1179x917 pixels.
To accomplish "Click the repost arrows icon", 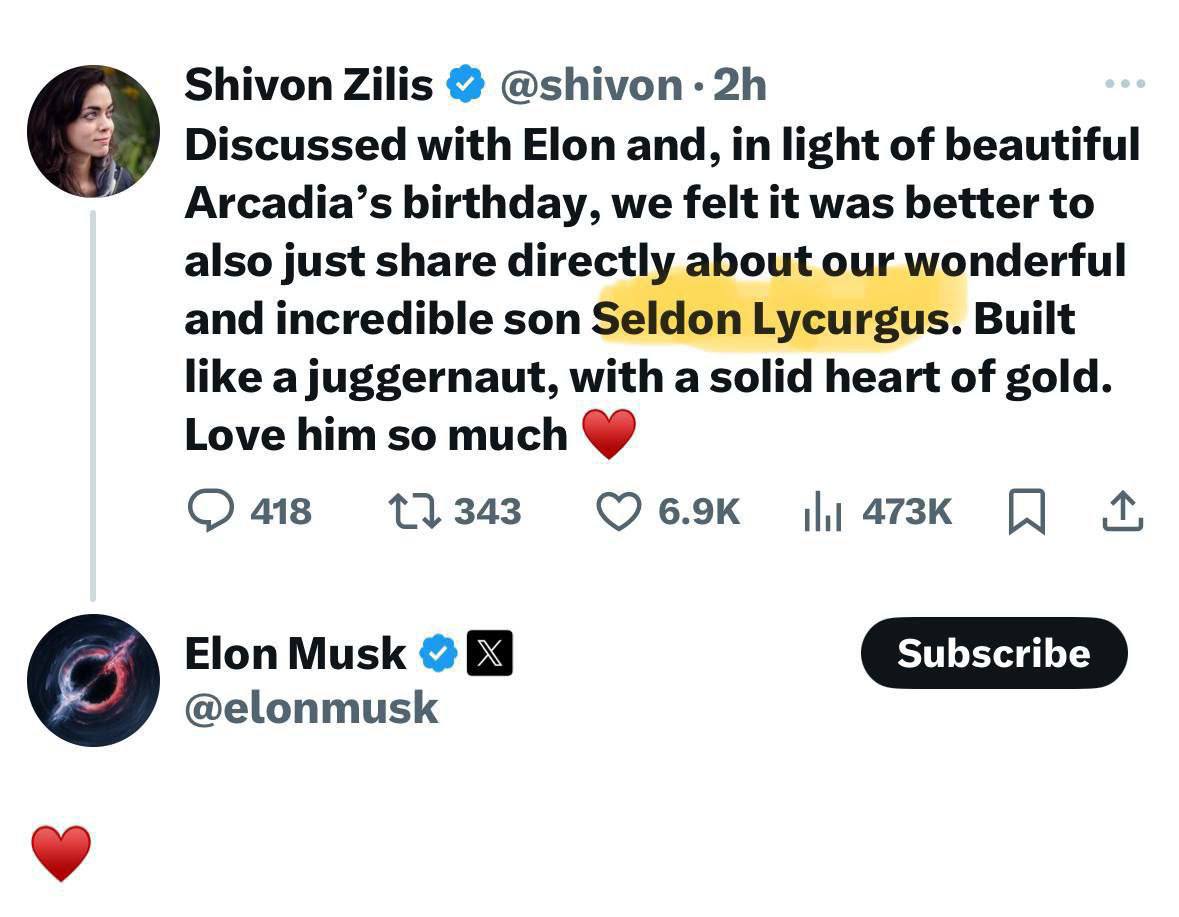I will coord(414,512).
